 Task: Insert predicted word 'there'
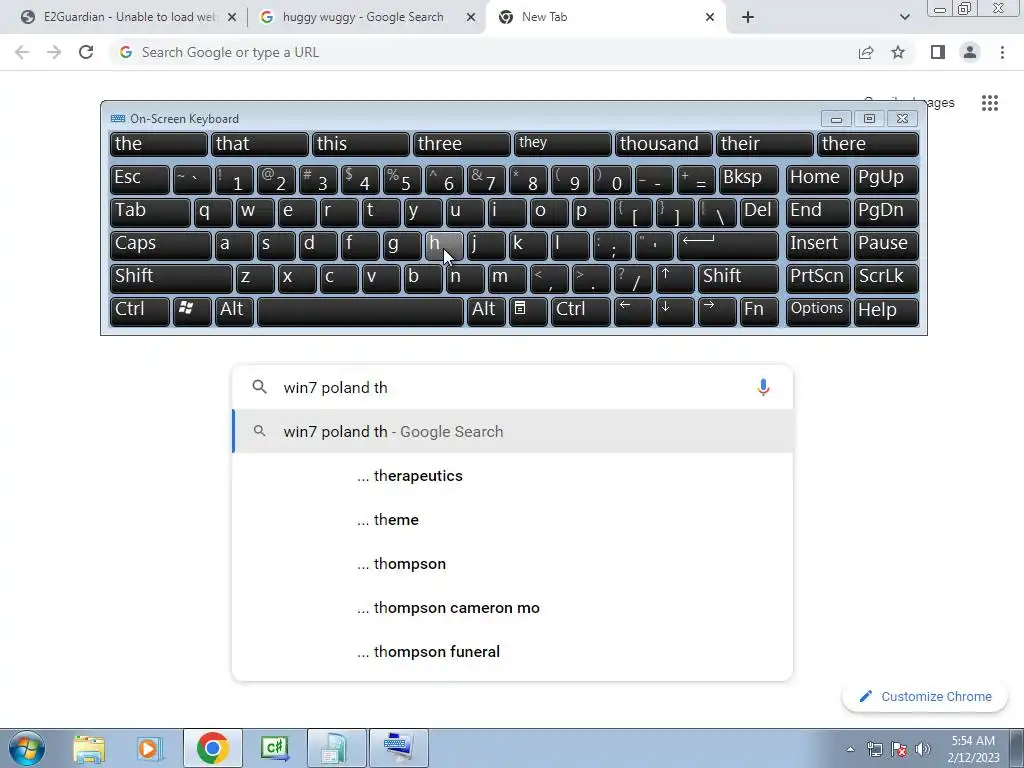pyautogui.click(x=868, y=144)
